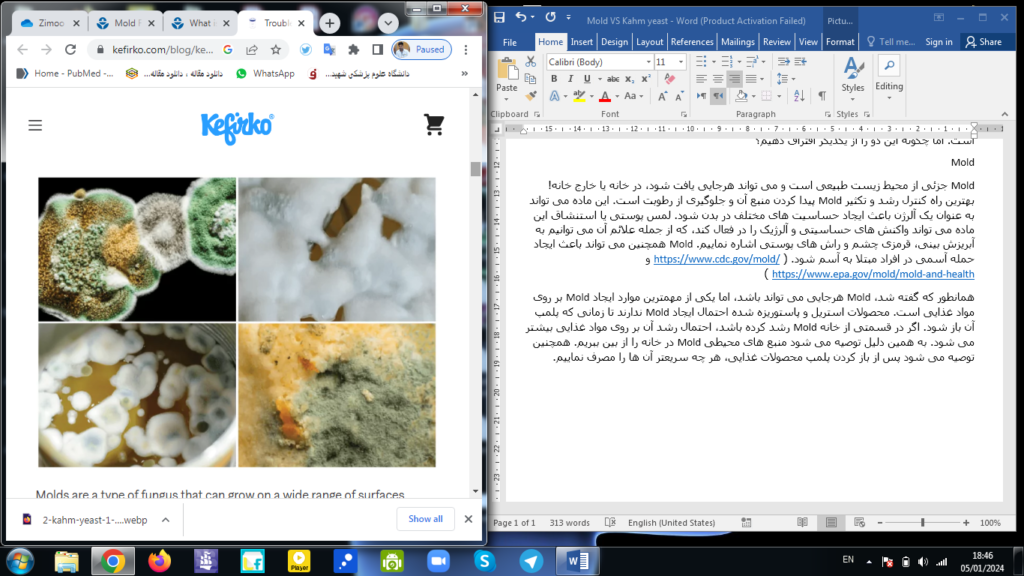Open the Kefirko hamburger menu
1024x576 pixels.
tap(35, 125)
